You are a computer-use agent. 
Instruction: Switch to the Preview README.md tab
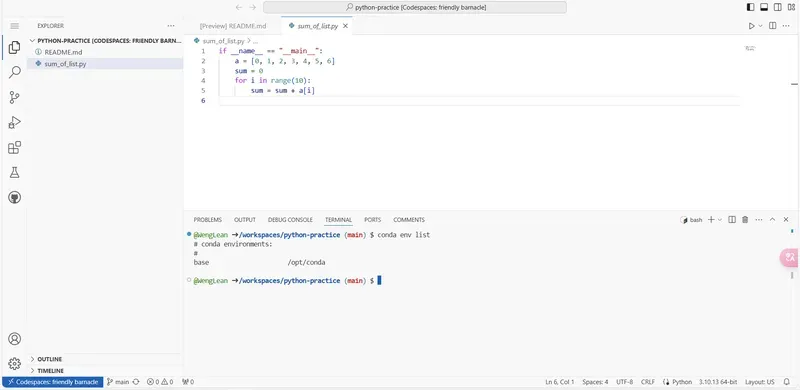pos(232,26)
